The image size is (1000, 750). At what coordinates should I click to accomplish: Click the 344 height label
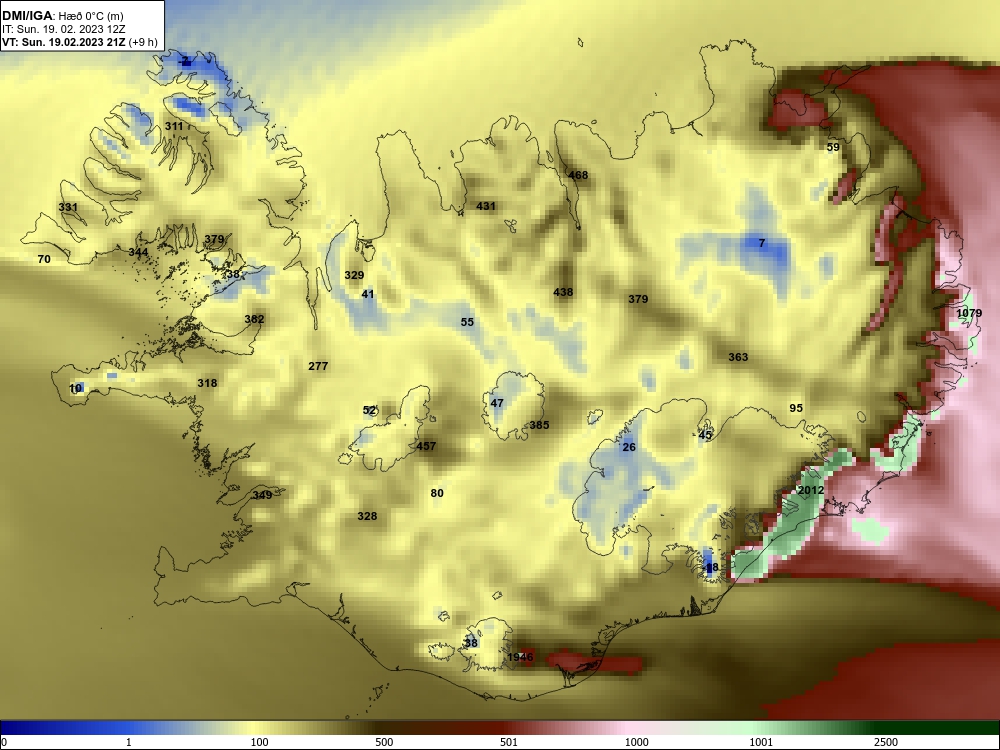[x=138, y=252]
